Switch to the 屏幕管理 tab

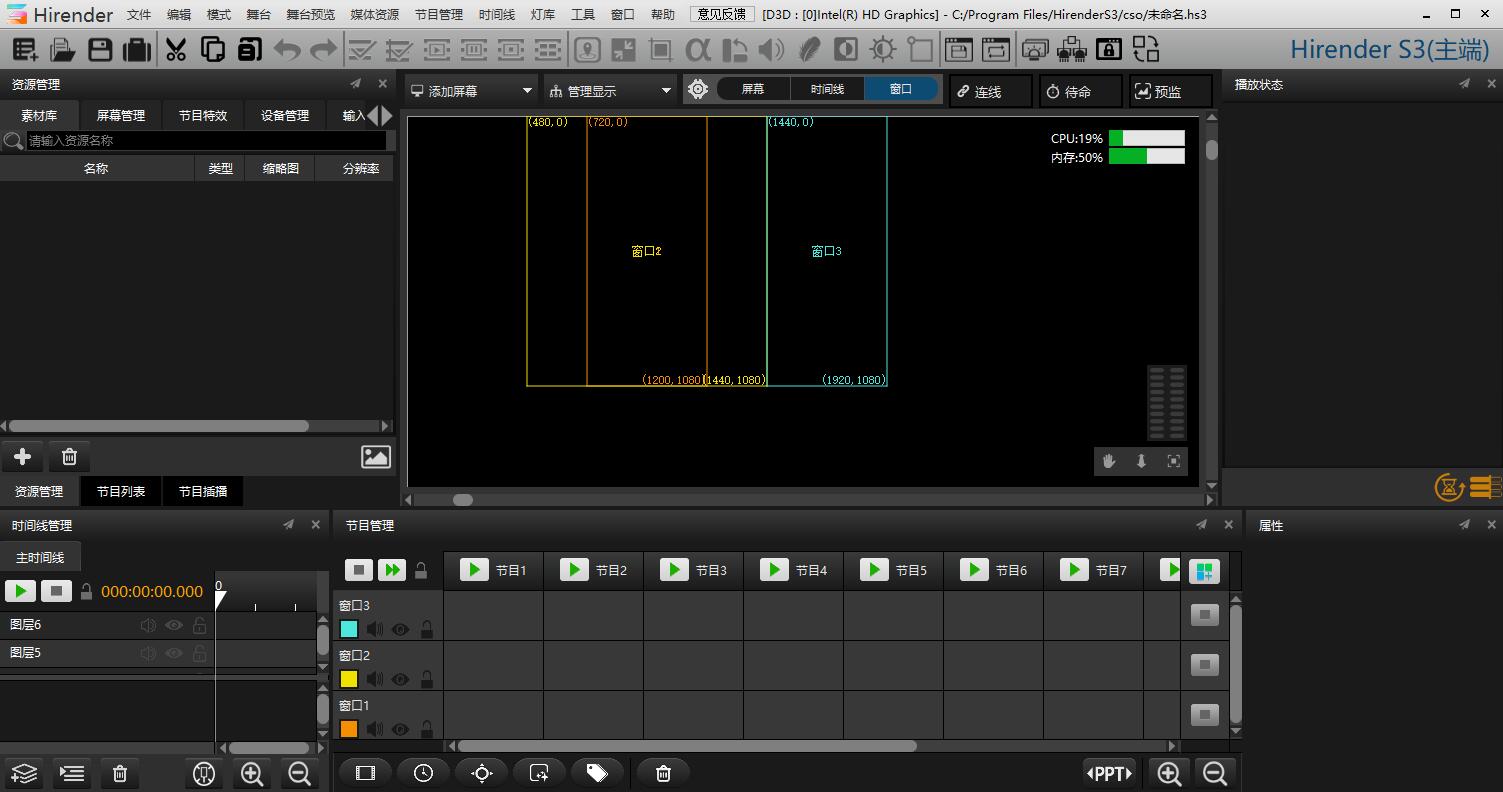(121, 116)
